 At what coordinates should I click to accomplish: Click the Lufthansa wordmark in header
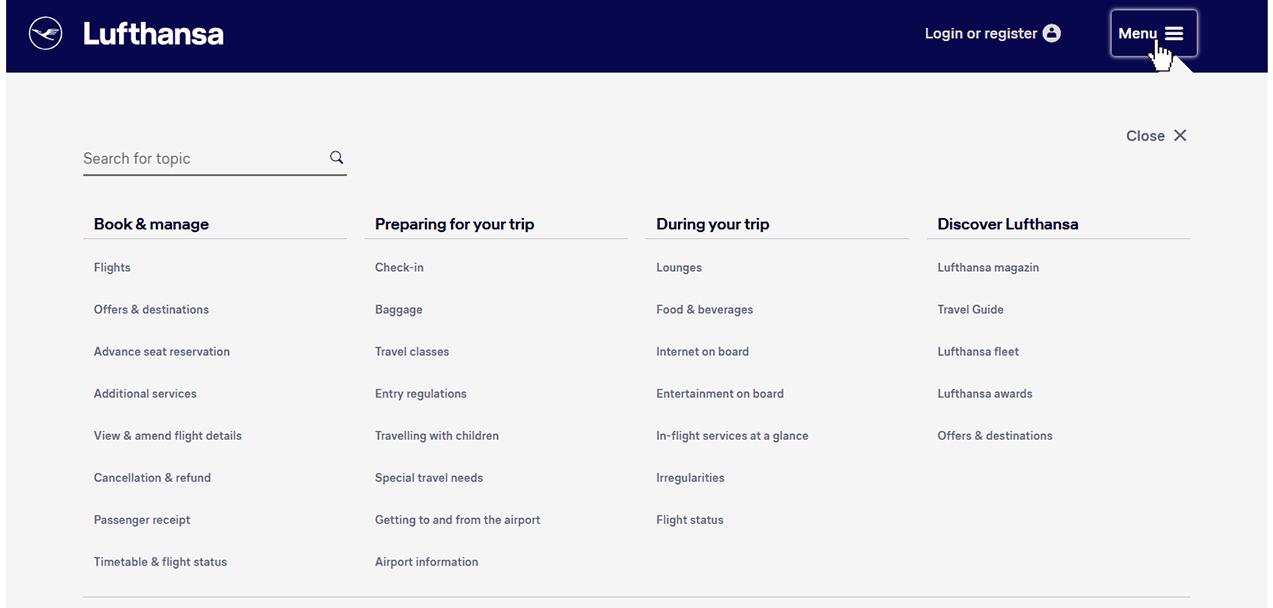coord(153,34)
